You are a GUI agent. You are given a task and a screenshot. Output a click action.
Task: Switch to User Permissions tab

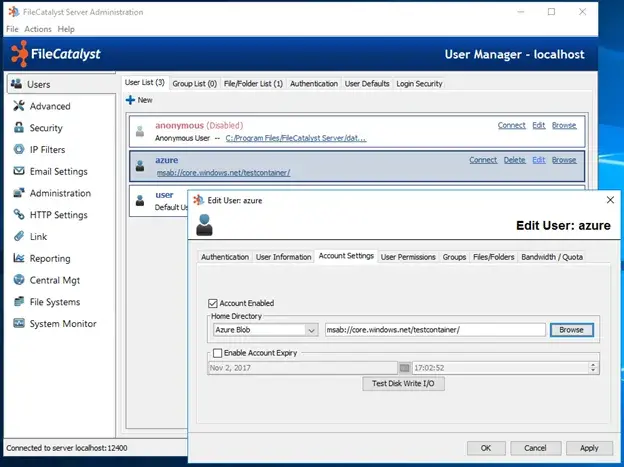[x=408, y=257]
